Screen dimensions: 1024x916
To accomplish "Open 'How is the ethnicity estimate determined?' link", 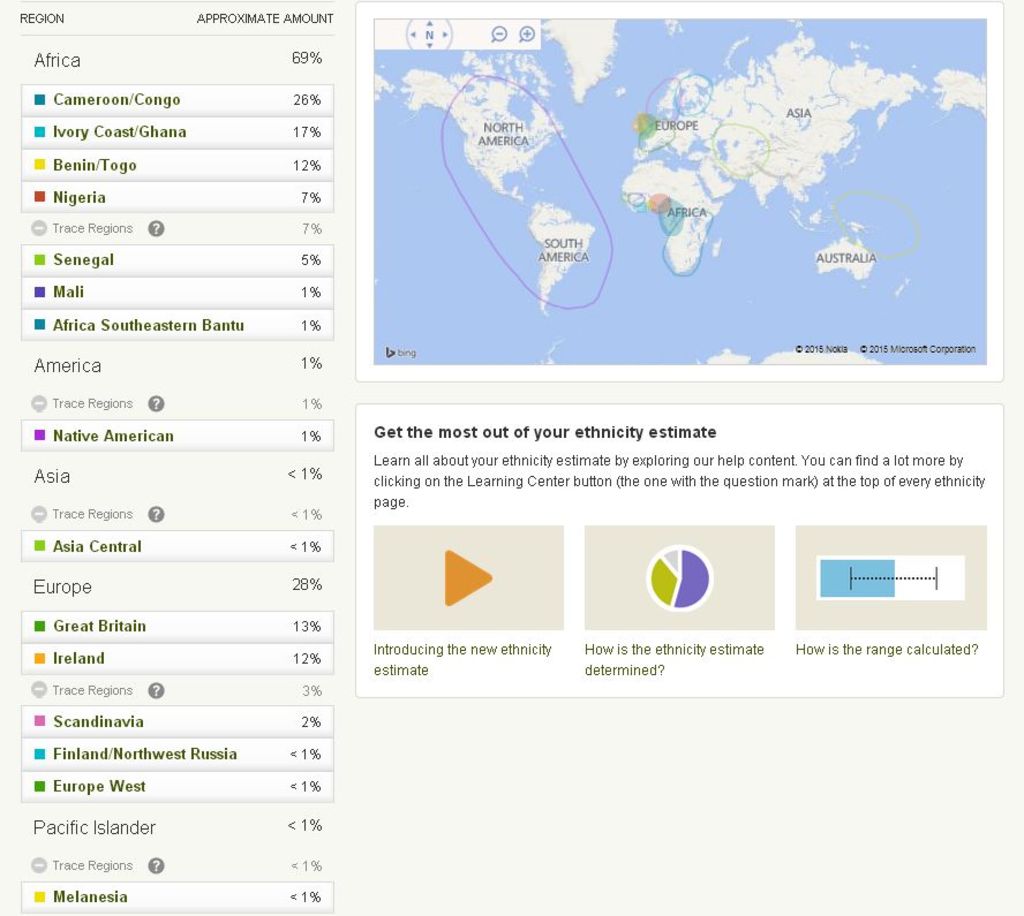I will pos(674,660).
